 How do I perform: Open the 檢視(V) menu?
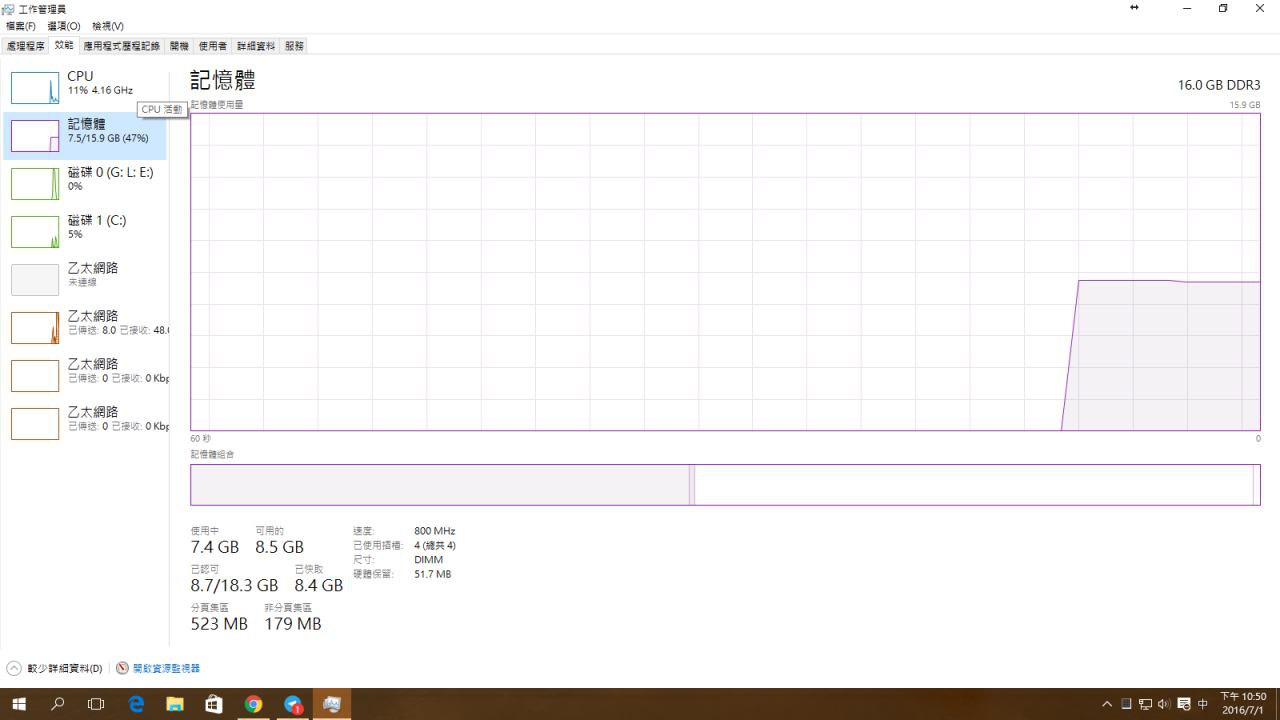click(x=108, y=26)
